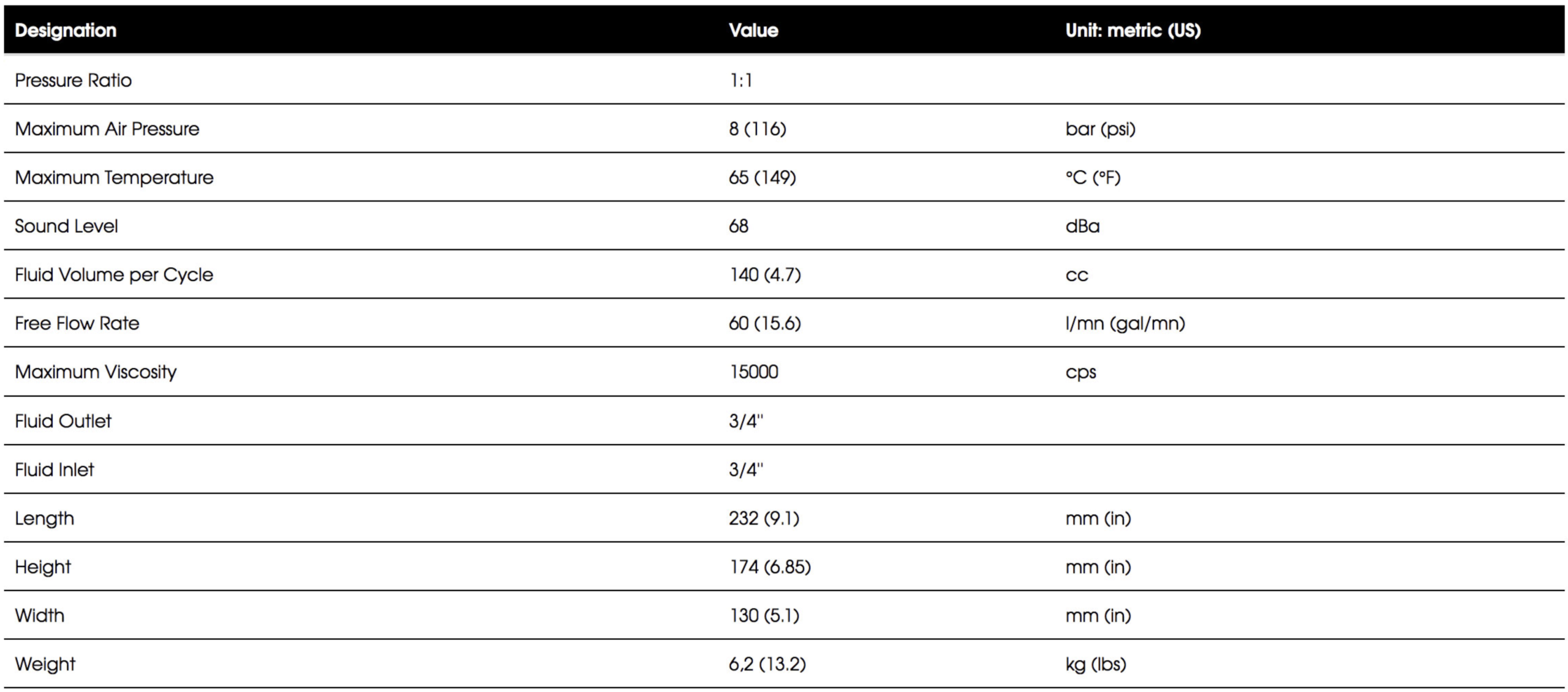The image size is (1568, 692).
Task: Click the Value column header
Action: [x=753, y=30]
